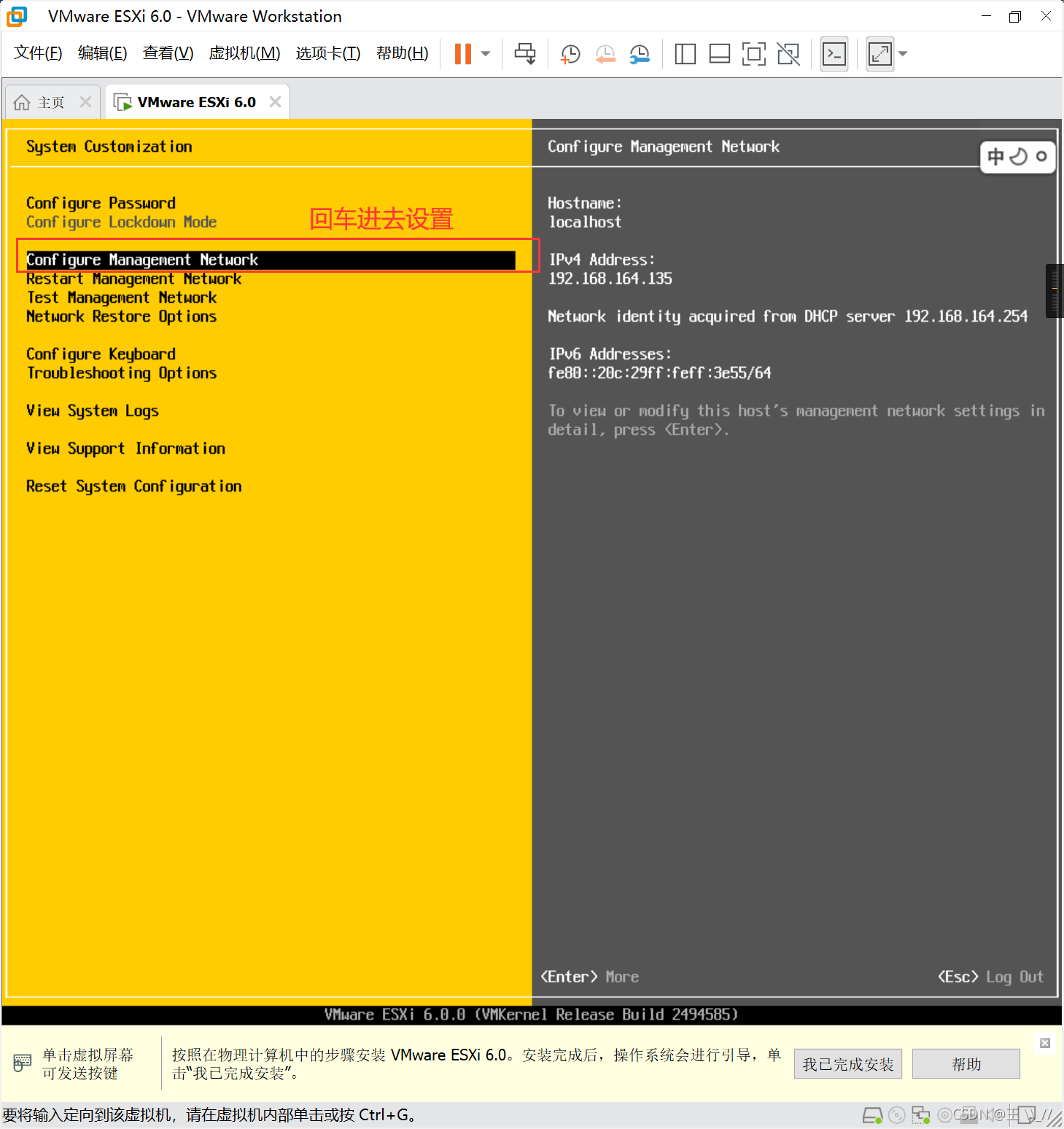
Task: Close the VMware ESXi 6.0 tab
Action: pyautogui.click(x=275, y=101)
